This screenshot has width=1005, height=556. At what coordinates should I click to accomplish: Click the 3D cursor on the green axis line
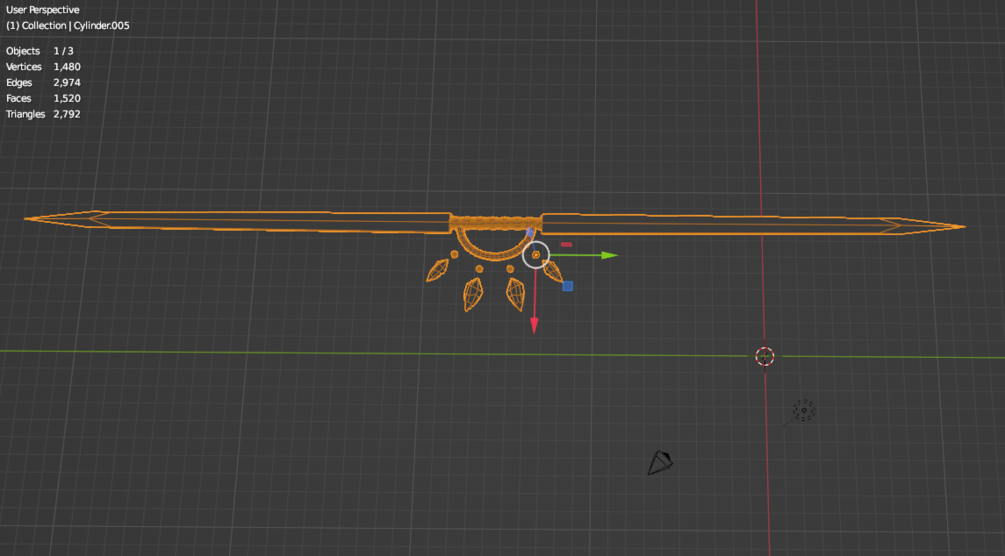click(765, 357)
